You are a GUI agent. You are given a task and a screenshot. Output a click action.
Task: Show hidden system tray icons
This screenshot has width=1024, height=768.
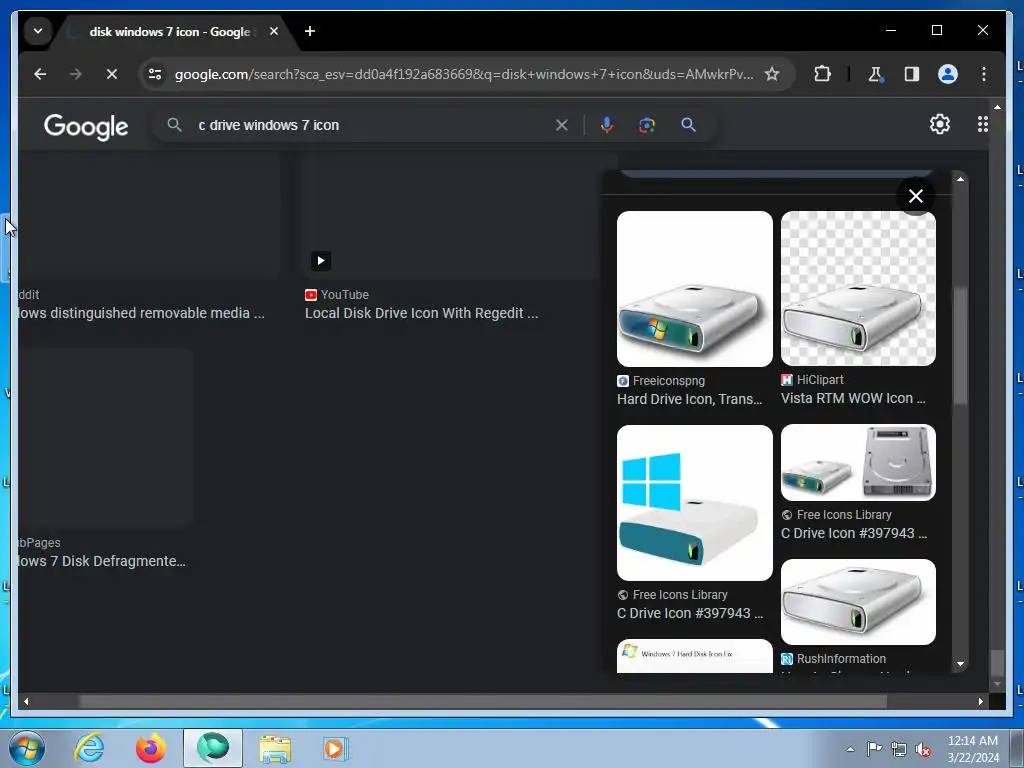(x=850, y=749)
